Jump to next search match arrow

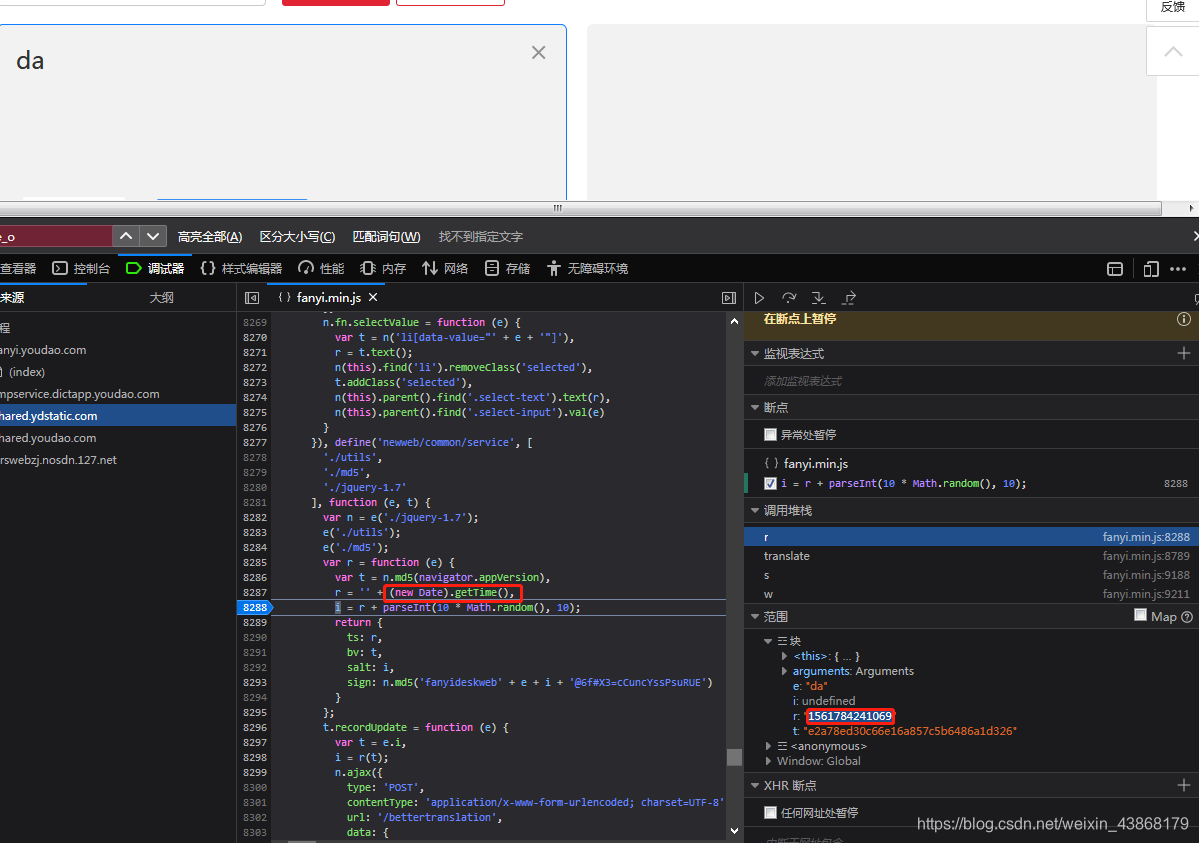[x=153, y=236]
